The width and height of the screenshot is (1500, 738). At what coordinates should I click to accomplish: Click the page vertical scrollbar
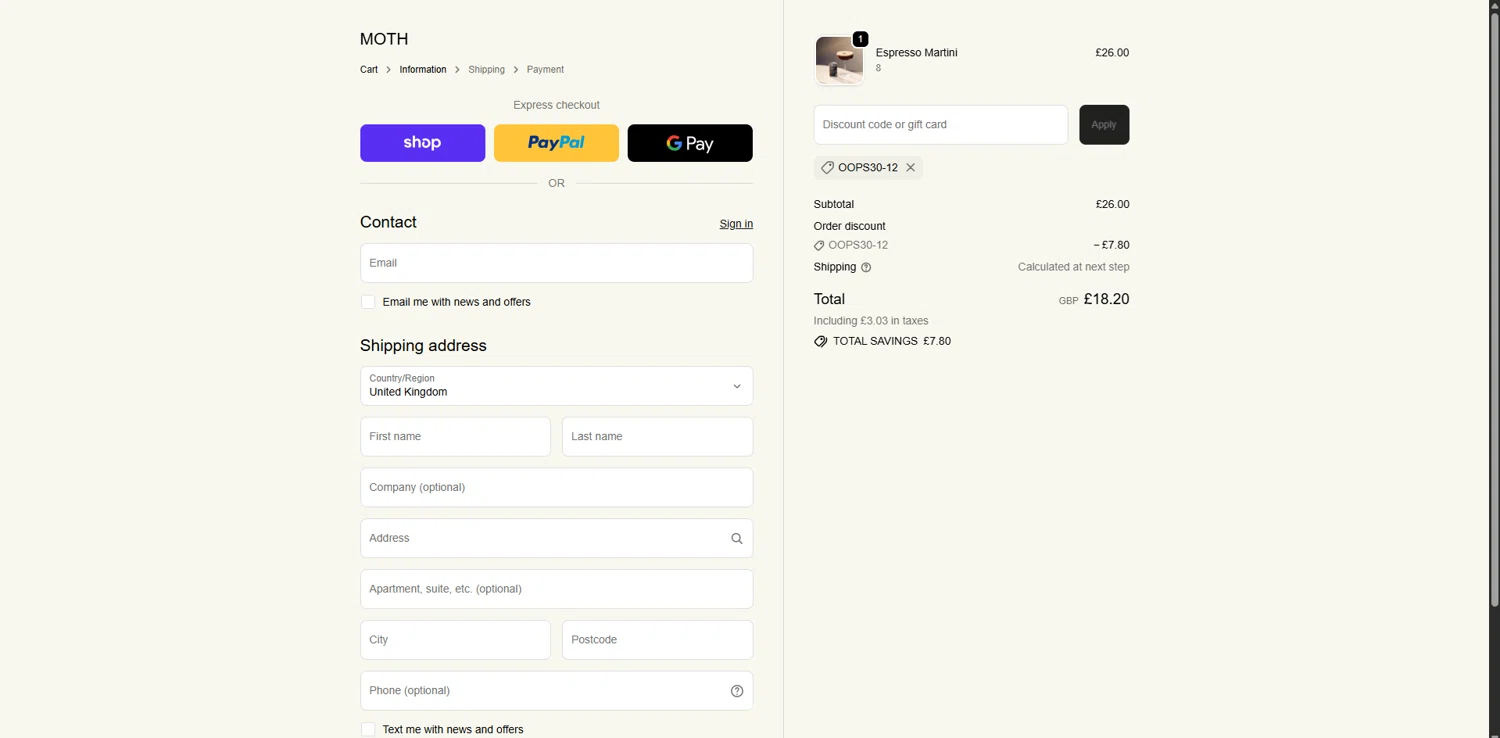coord(1494,310)
